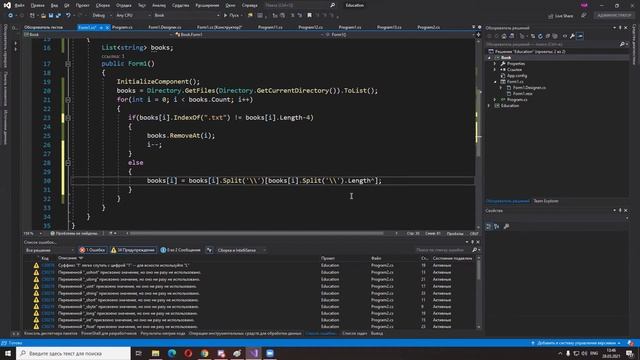Select App.config in Solution Explorer
Viewport: 640px width, 360px height.
pyautogui.click(x=517, y=76)
